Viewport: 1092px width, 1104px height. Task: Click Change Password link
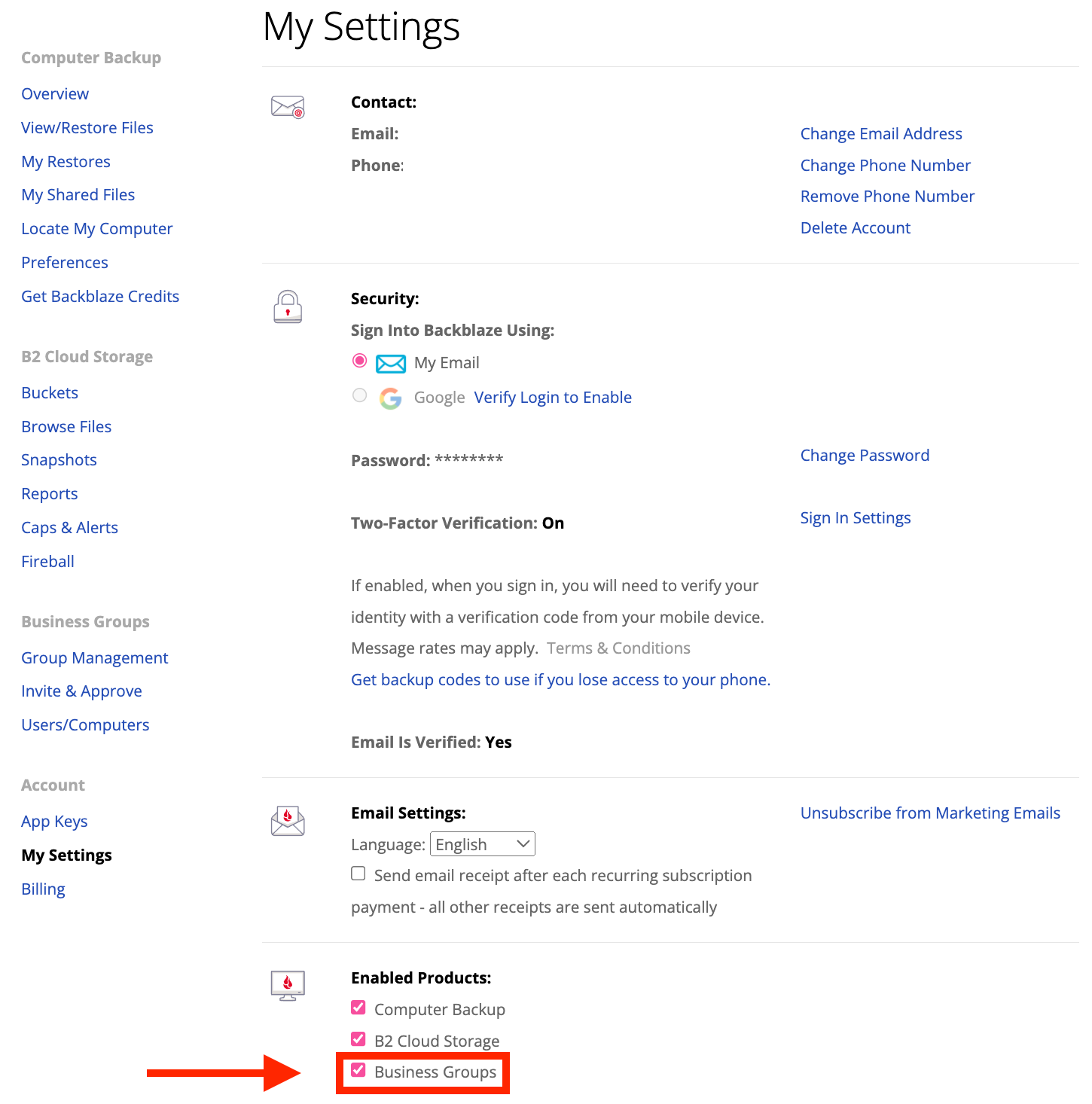click(x=865, y=456)
